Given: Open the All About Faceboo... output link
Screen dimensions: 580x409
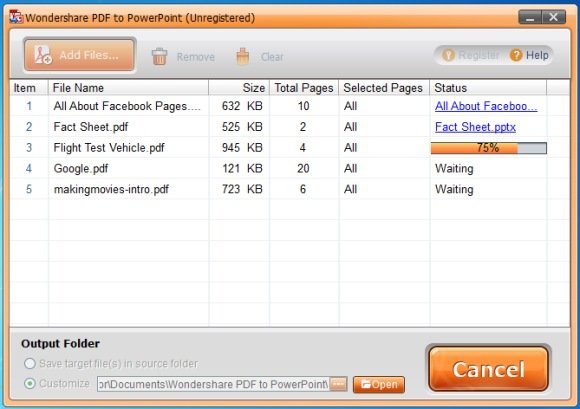Looking at the screenshot, I should tap(486, 107).
